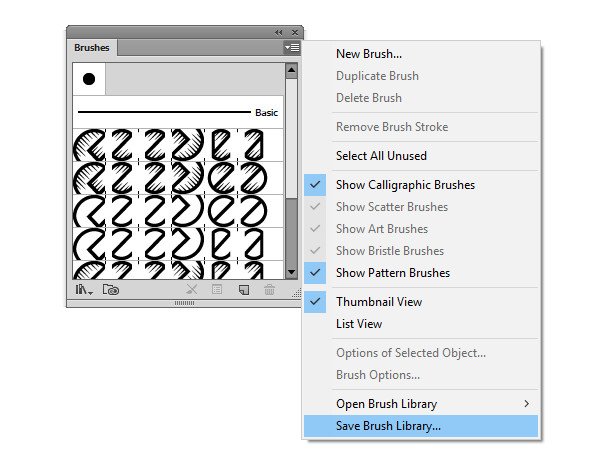The width and height of the screenshot is (600, 455).
Task: Click the Libraries Panel icon
Action: (111, 290)
